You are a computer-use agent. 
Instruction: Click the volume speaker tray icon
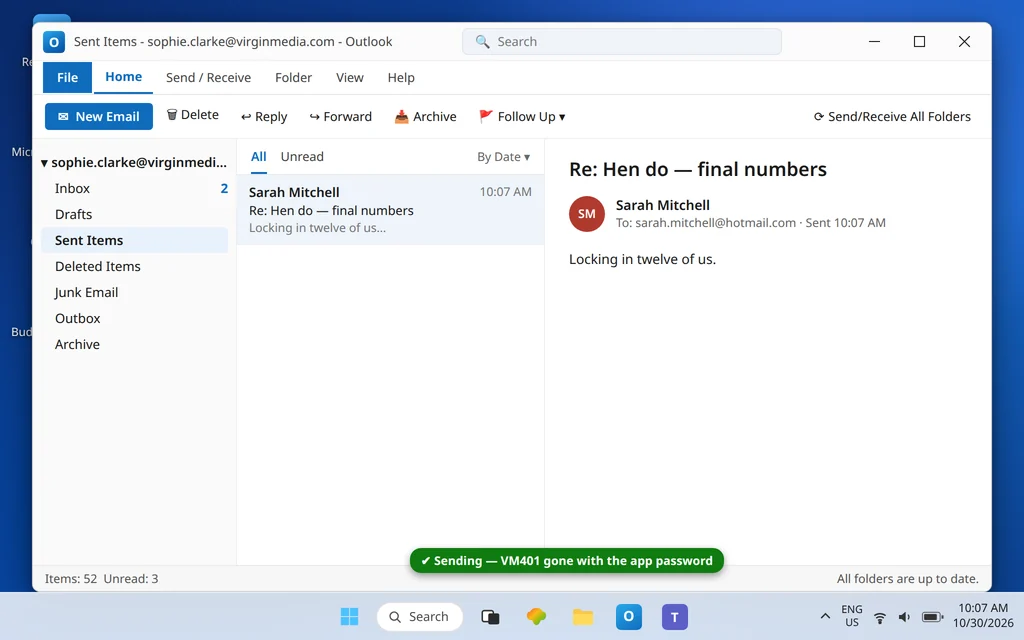904,617
